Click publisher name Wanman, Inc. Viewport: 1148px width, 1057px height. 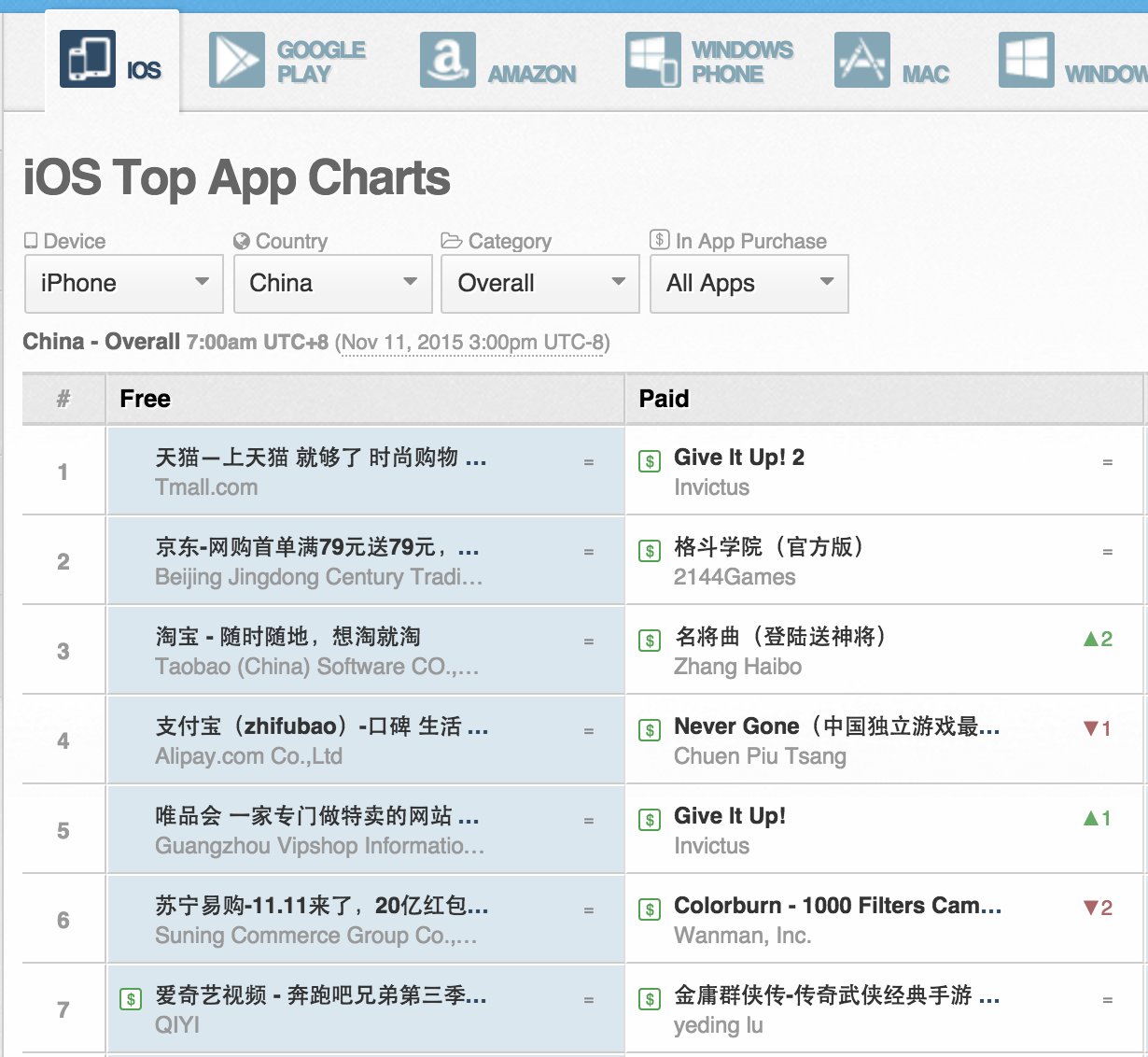[x=743, y=936]
